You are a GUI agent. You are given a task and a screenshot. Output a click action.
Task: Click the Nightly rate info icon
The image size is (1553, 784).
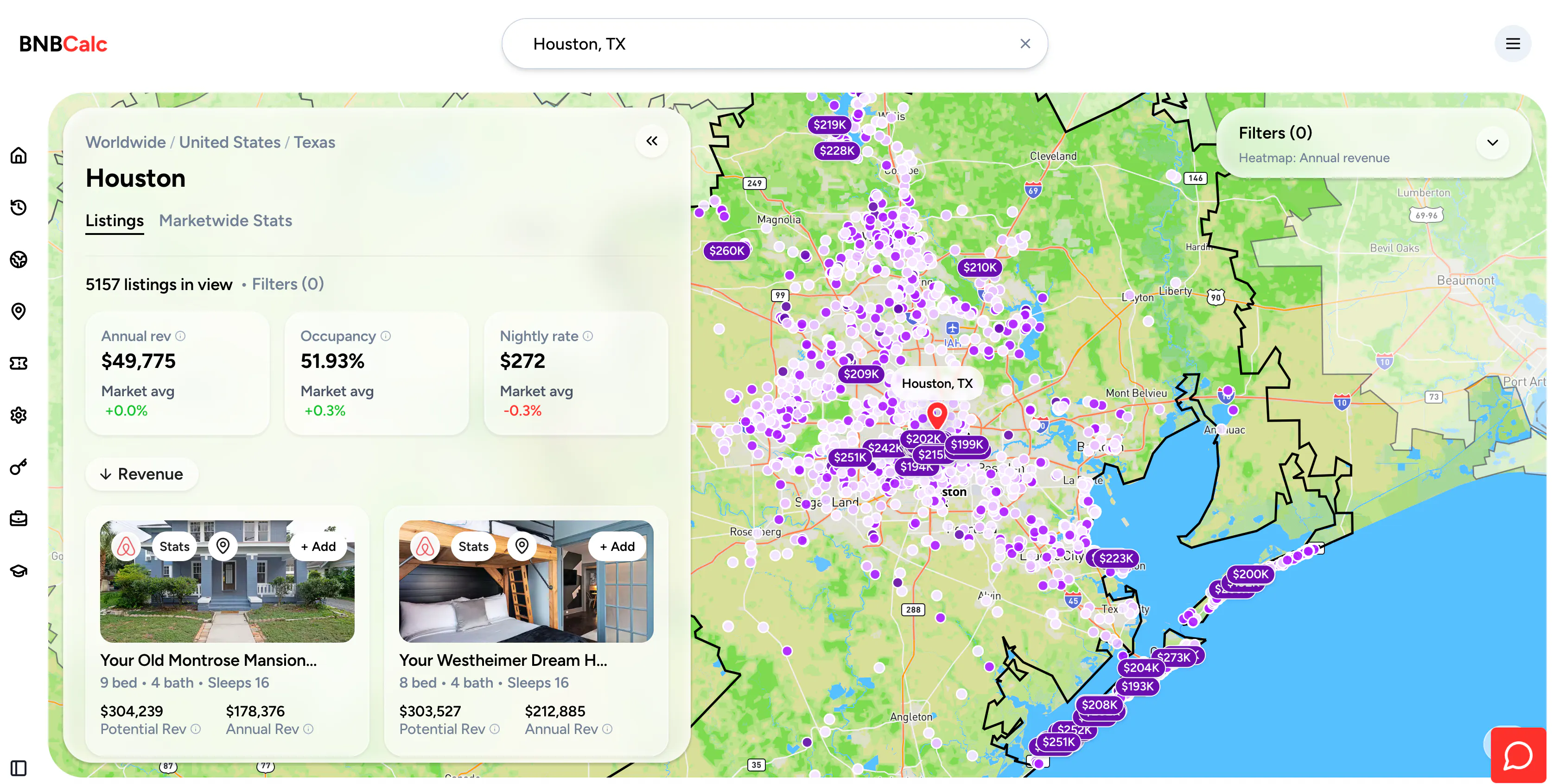pos(588,335)
